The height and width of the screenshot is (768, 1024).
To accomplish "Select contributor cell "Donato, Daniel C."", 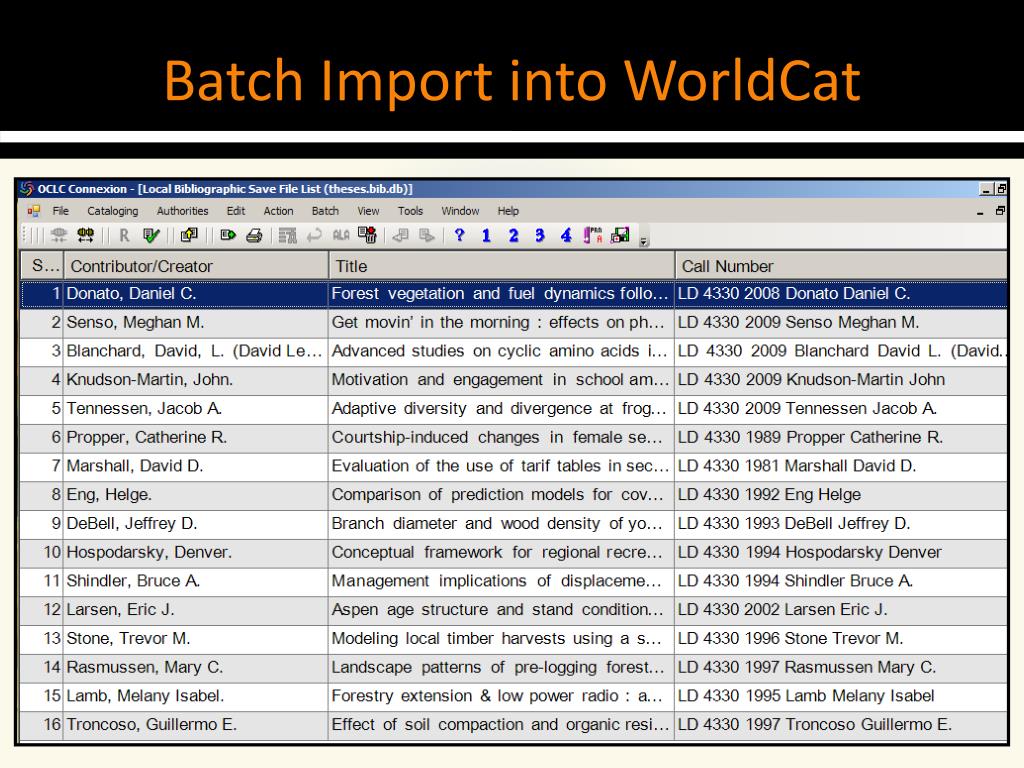I will (x=195, y=294).
